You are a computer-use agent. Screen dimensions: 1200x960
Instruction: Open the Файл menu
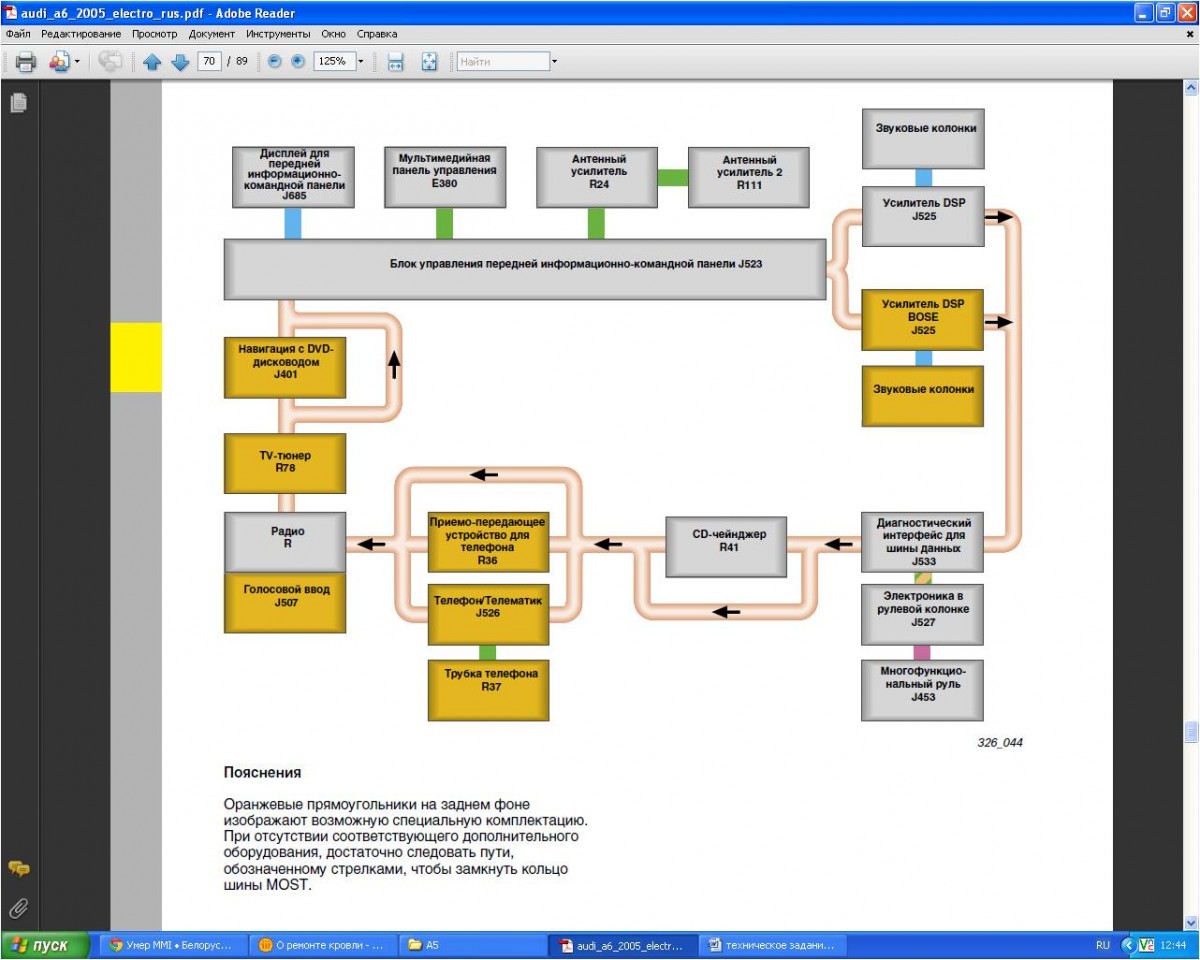pos(18,34)
